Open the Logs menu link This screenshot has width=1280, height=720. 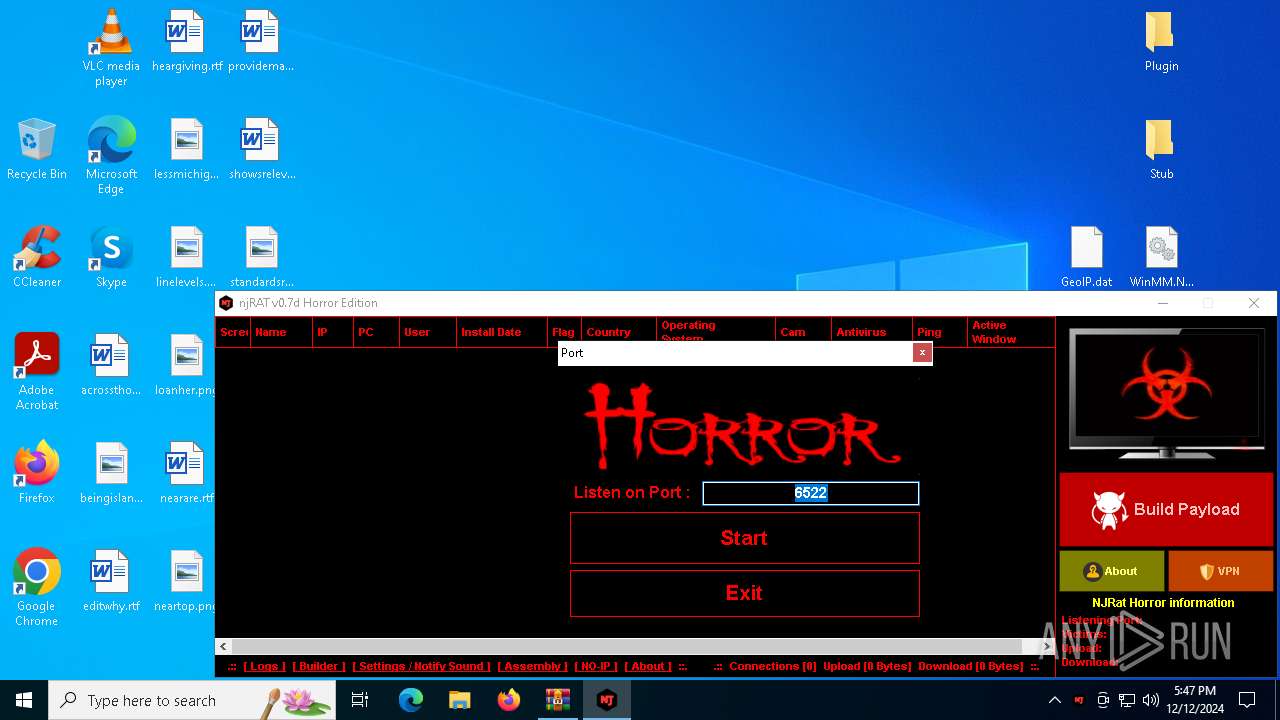click(x=264, y=666)
